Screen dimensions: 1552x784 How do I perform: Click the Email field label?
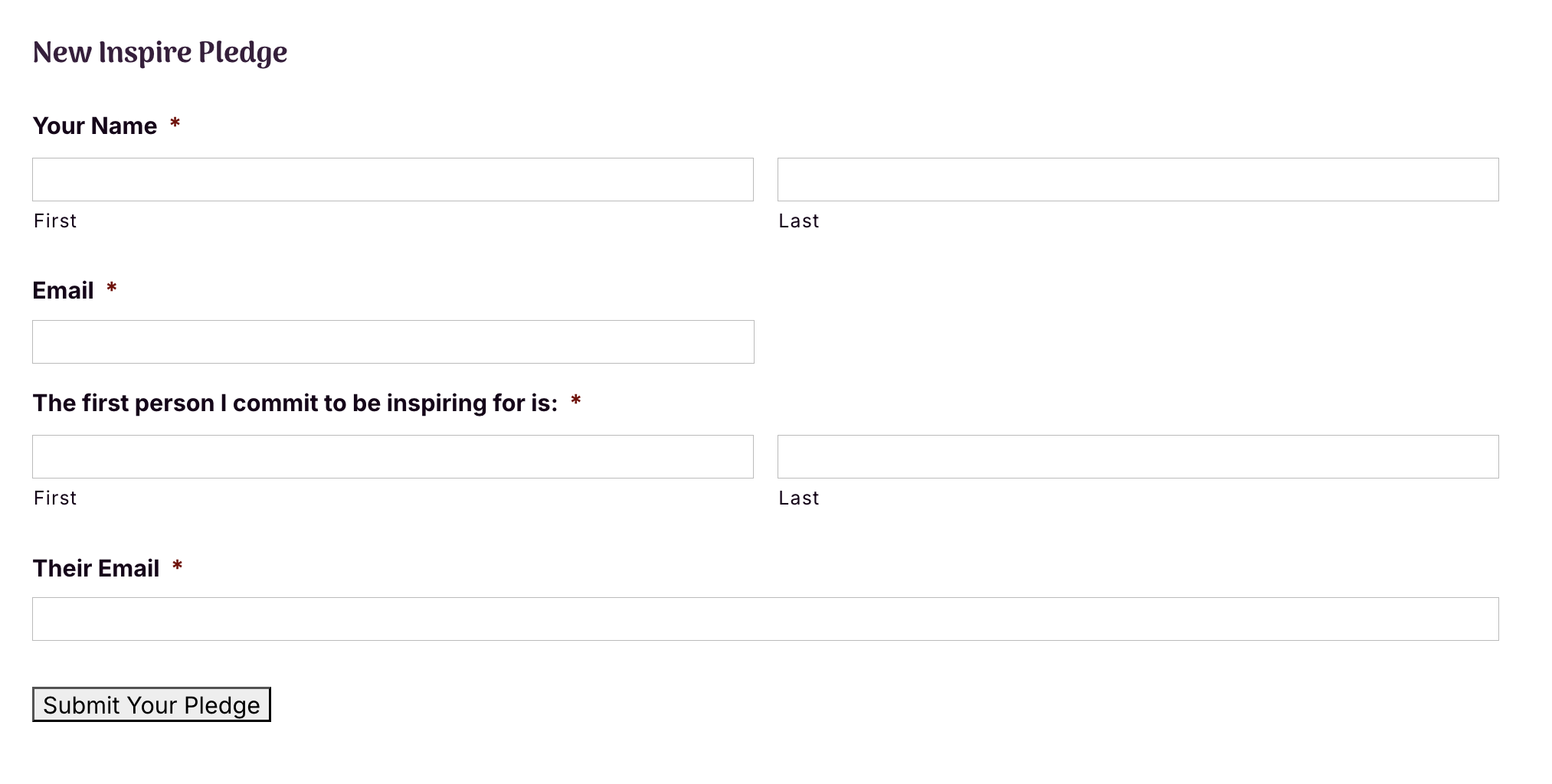pos(63,290)
